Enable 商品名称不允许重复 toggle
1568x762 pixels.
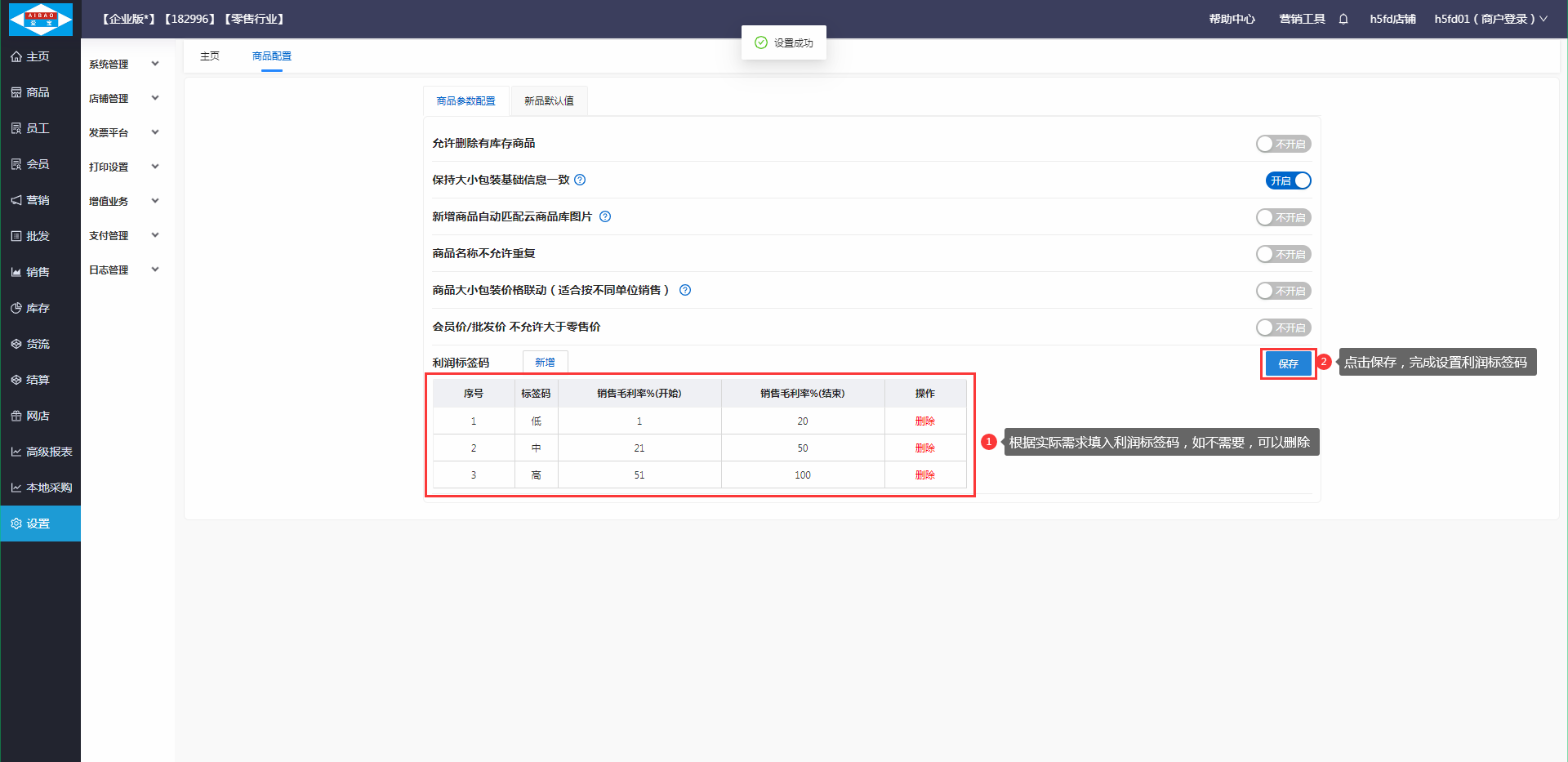[x=1283, y=254]
